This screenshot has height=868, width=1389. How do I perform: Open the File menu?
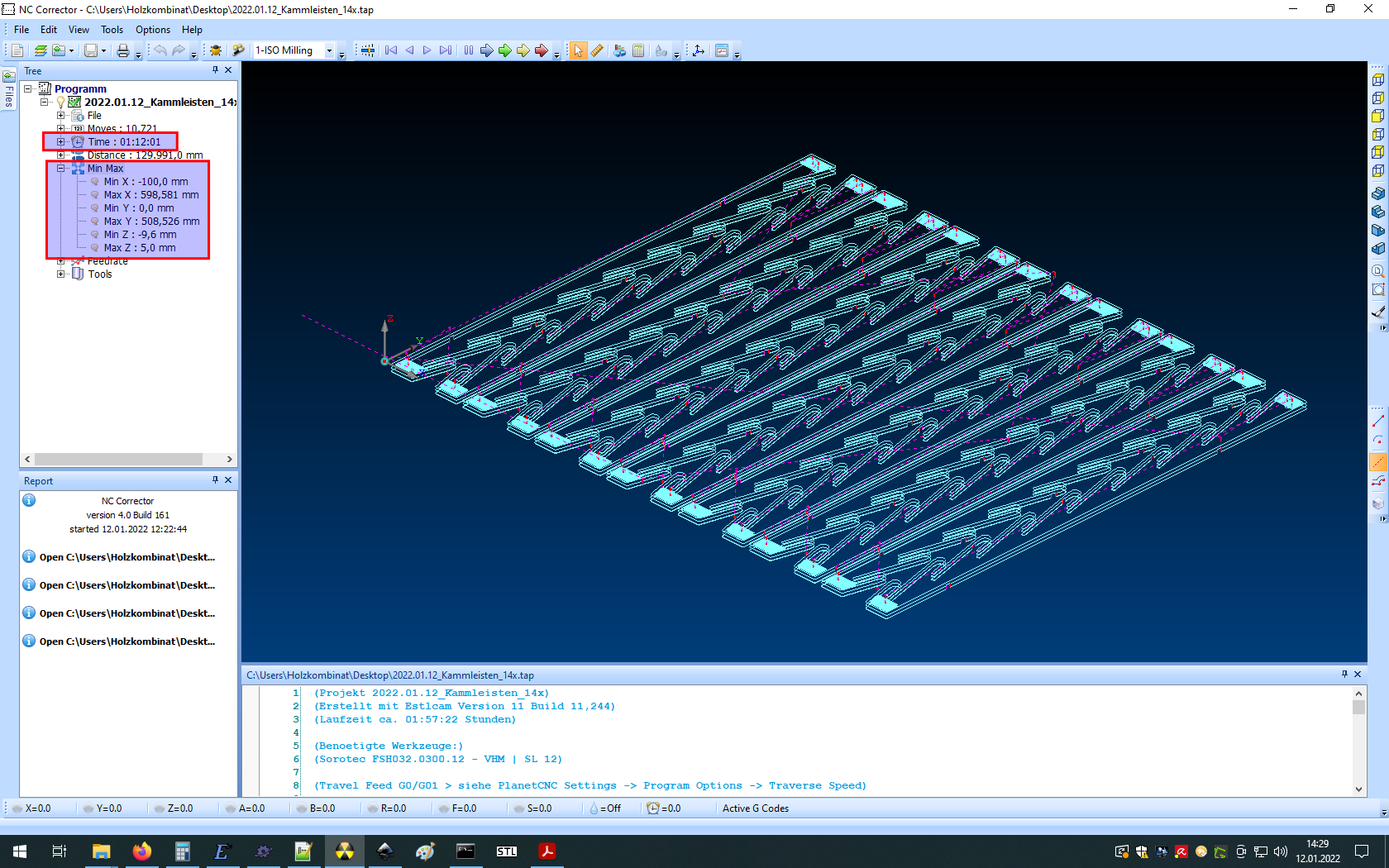coord(21,30)
